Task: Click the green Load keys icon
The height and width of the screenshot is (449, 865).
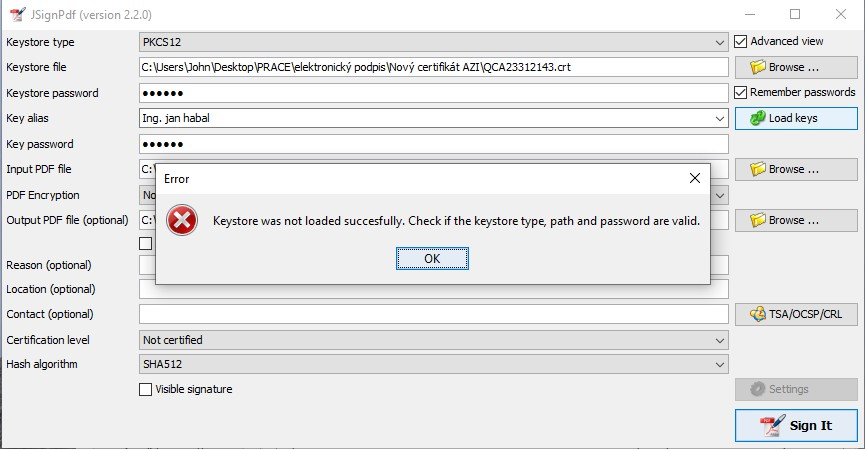Action: 758,118
